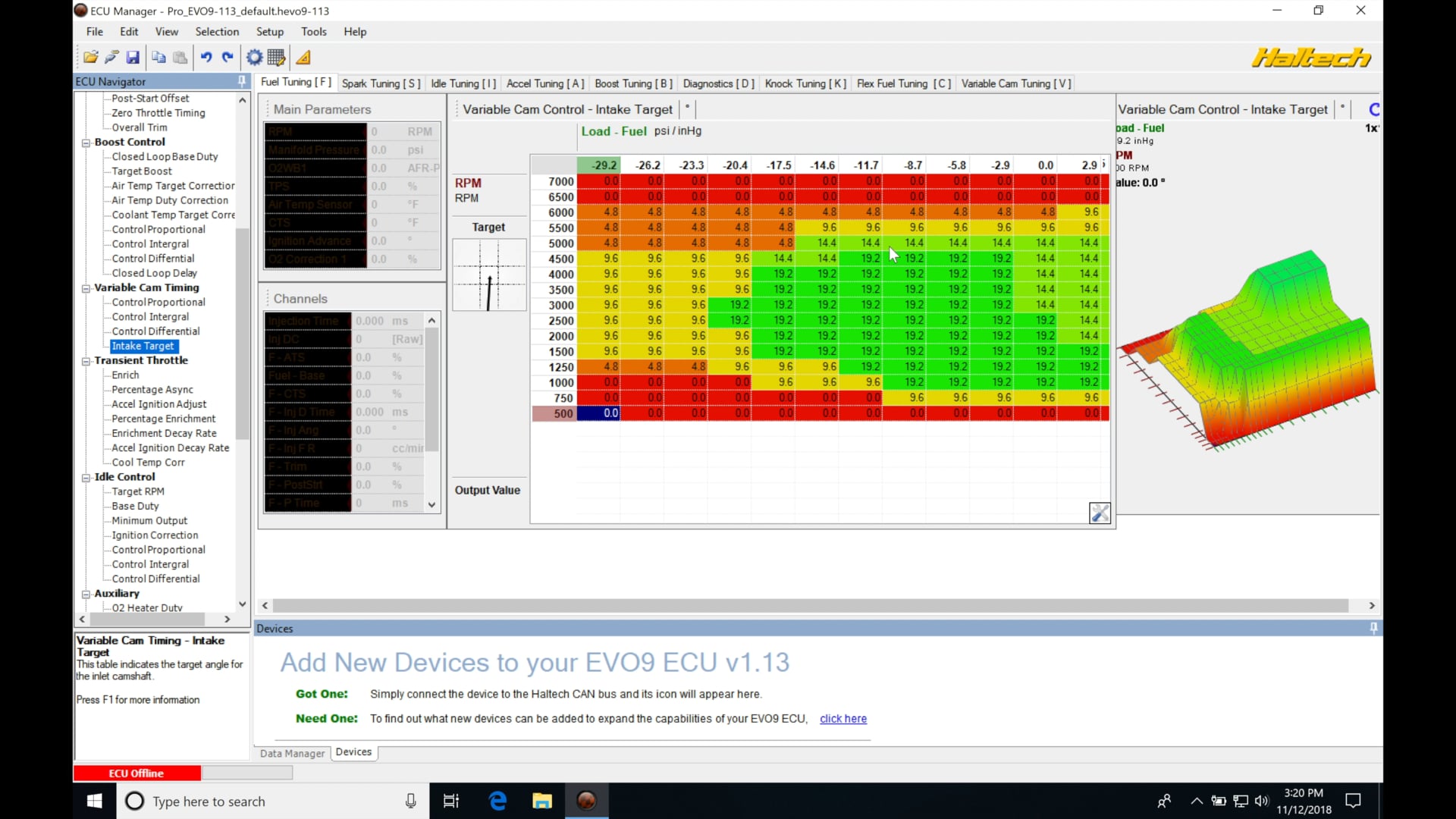Toggle the pin on ECU Navigator panel
Viewport: 1456px width, 819px height.
coord(241,81)
